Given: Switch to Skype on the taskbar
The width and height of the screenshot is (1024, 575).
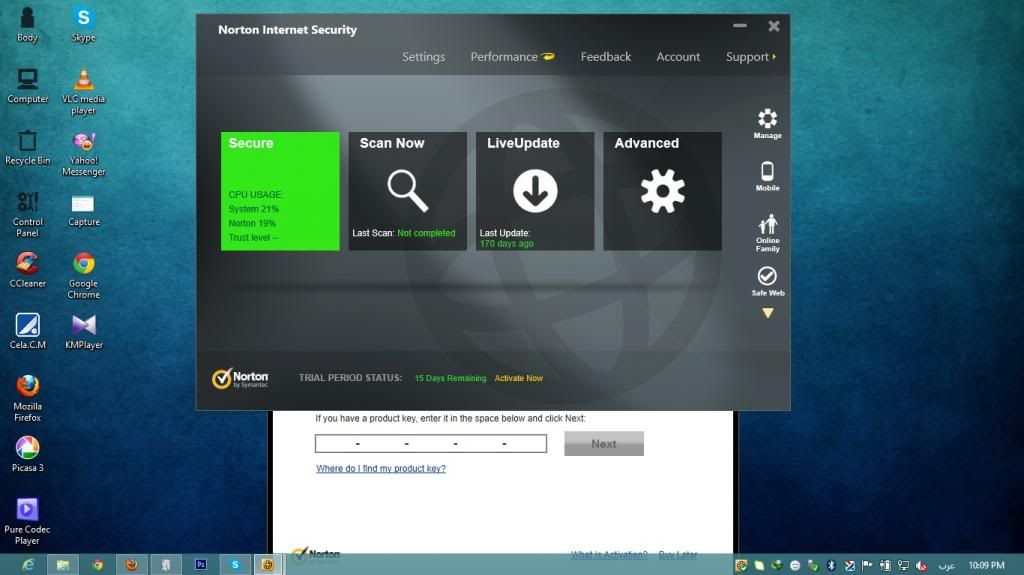Looking at the screenshot, I should [235, 565].
